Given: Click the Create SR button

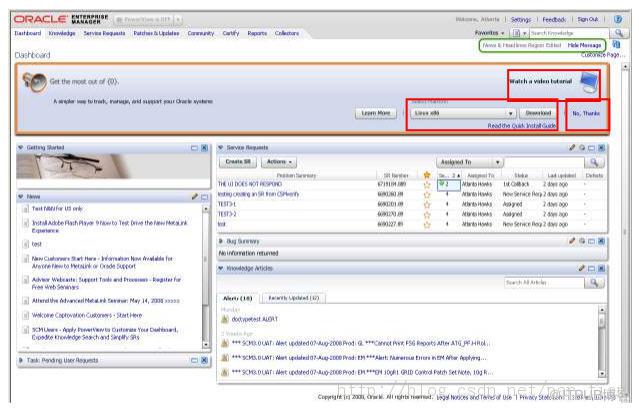Looking at the screenshot, I should click(239, 161).
